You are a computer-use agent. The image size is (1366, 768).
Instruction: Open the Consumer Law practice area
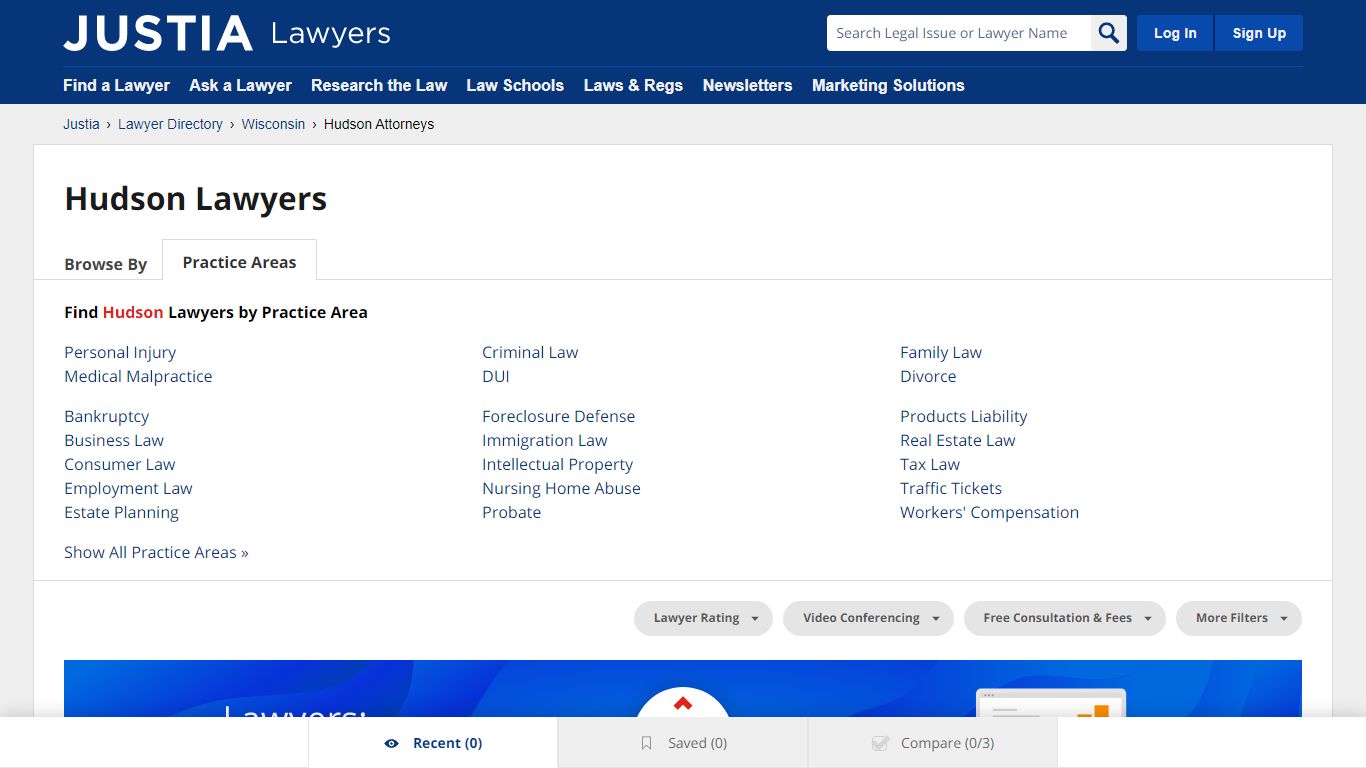119,464
